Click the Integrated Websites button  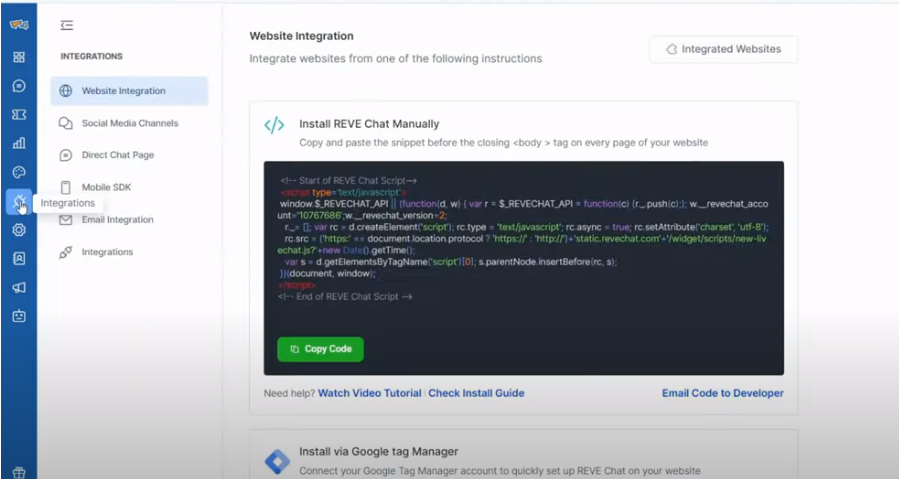coord(723,49)
